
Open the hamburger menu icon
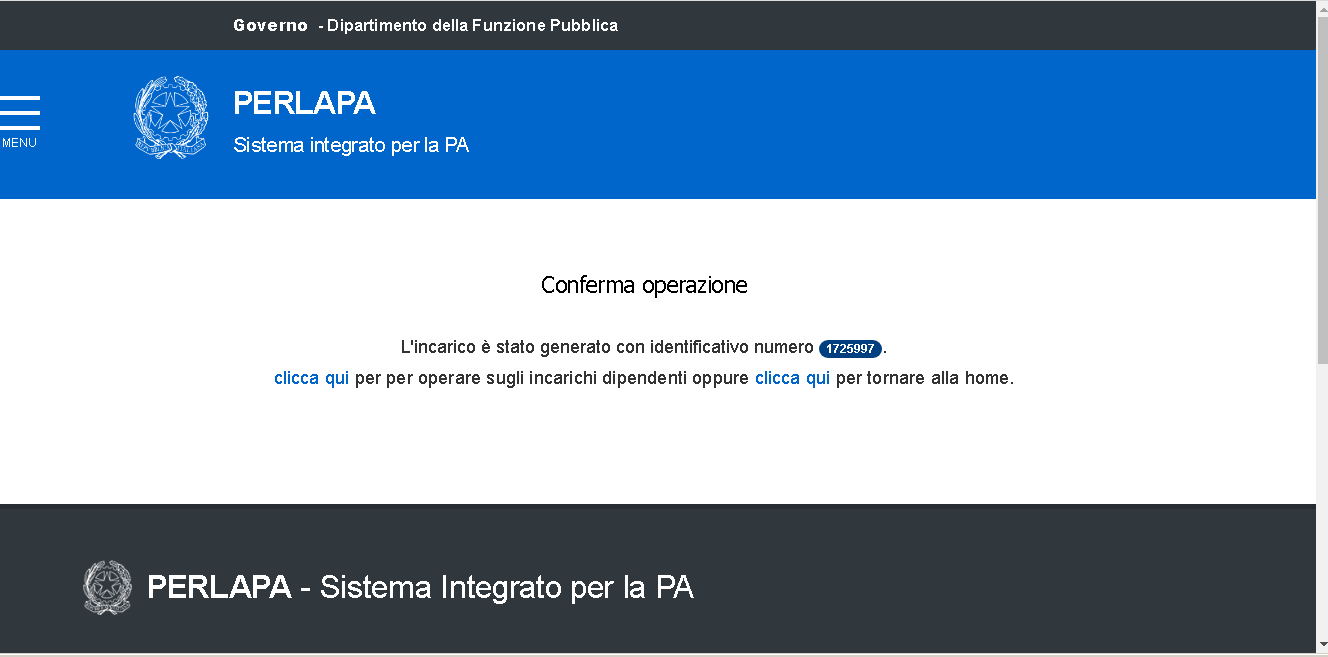coord(20,112)
